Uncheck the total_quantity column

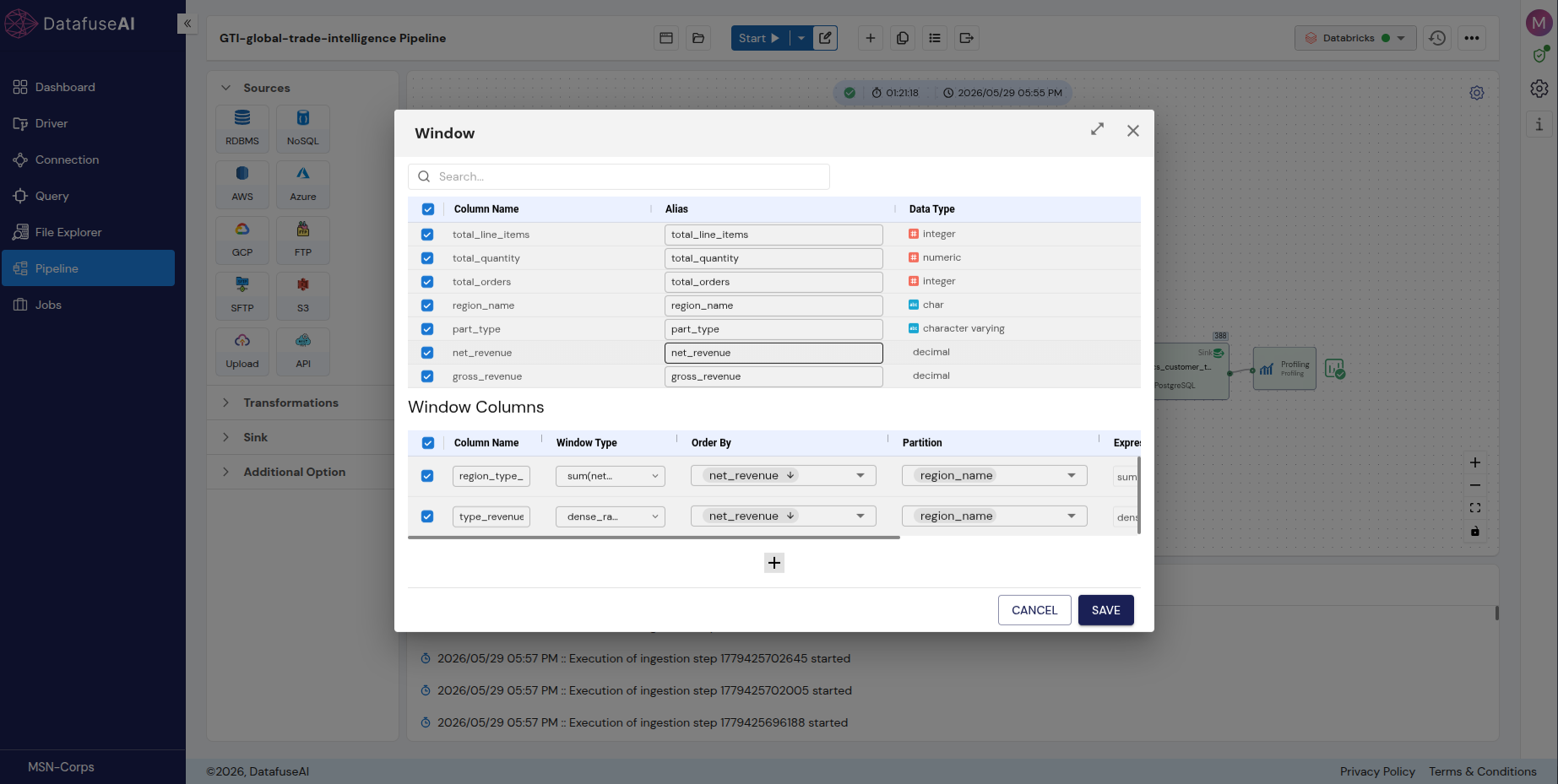click(x=427, y=258)
